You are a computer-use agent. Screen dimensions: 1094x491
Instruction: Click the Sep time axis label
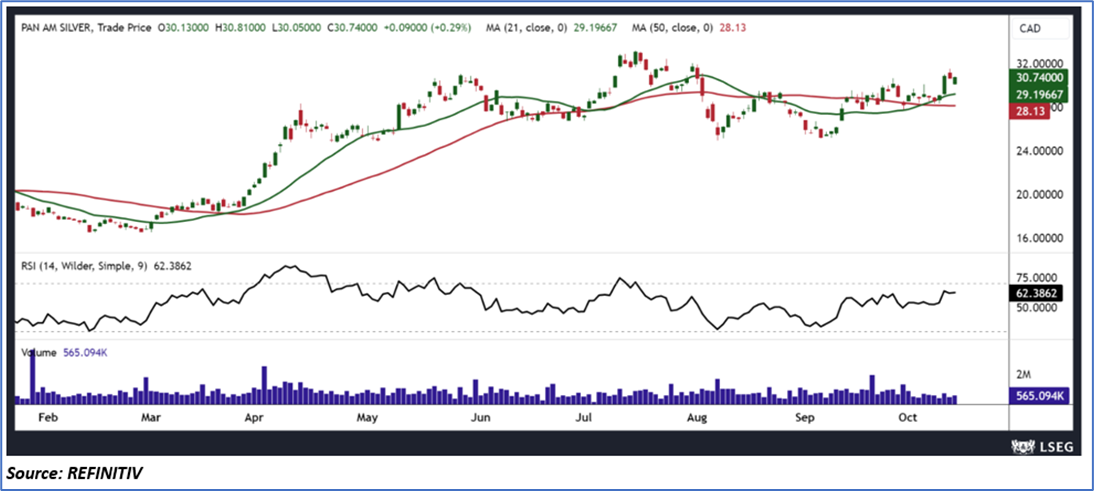point(805,418)
